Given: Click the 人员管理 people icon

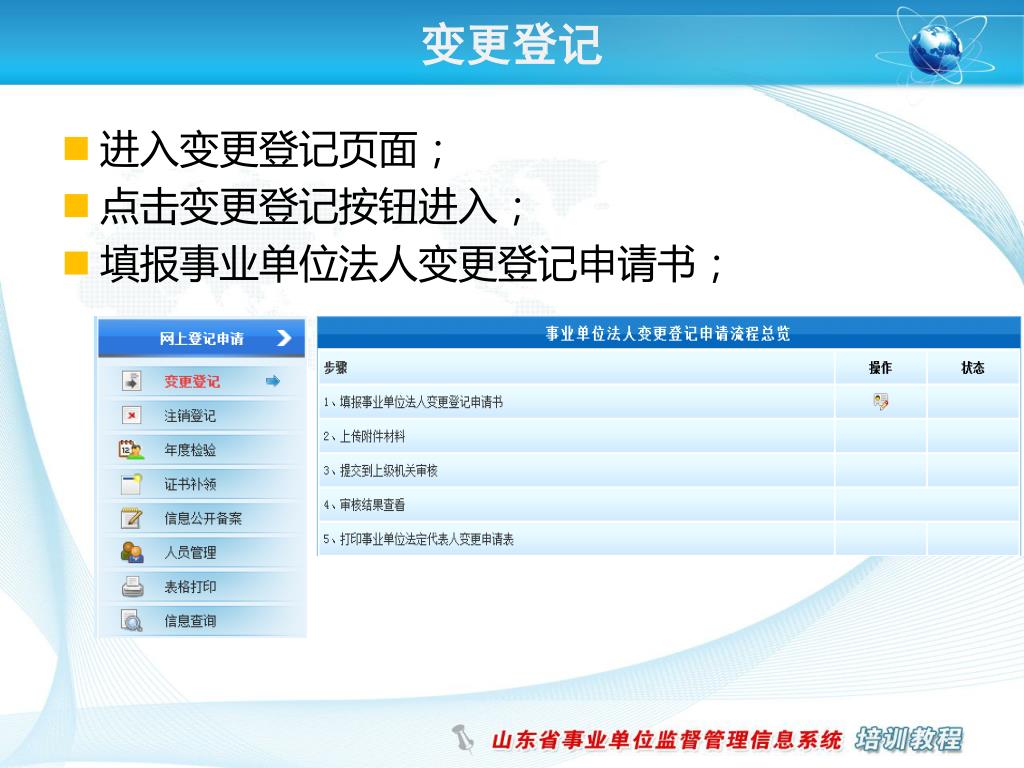Looking at the screenshot, I should (x=132, y=552).
